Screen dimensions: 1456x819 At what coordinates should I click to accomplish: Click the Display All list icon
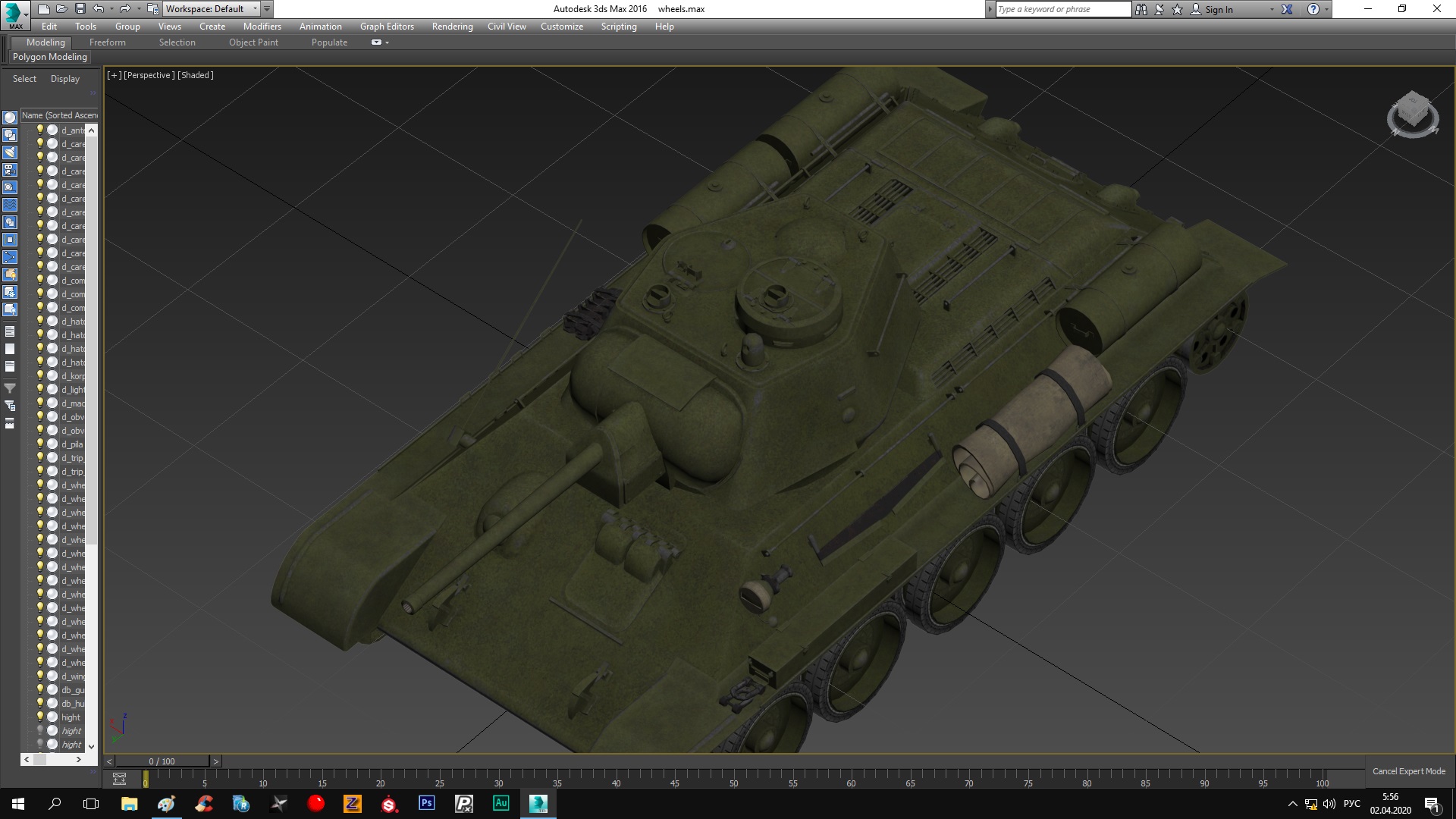point(10,331)
